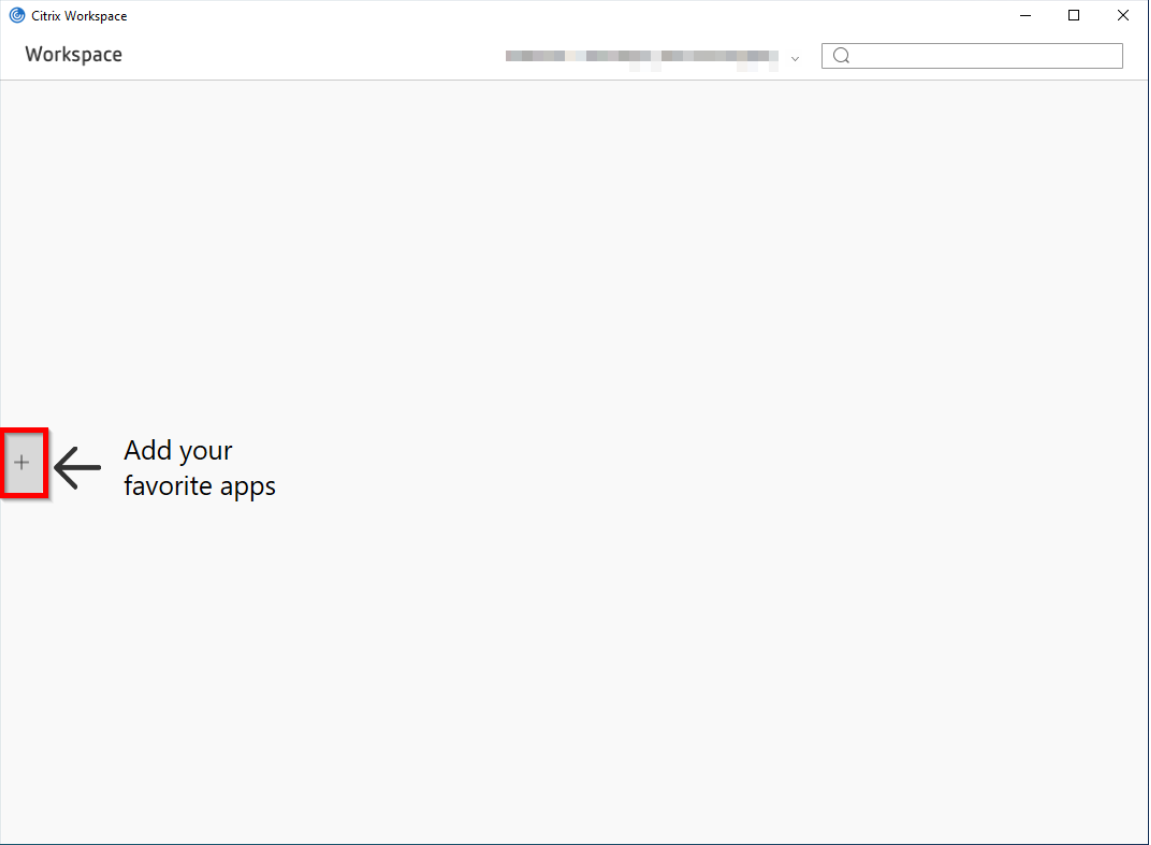Open the blurred account name menu
The width and height of the screenshot is (1151, 845).
[640, 57]
